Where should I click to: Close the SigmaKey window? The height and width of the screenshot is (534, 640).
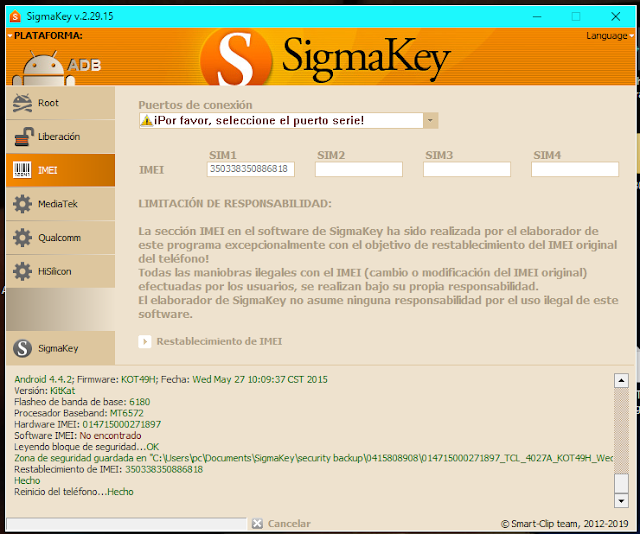tap(616, 17)
